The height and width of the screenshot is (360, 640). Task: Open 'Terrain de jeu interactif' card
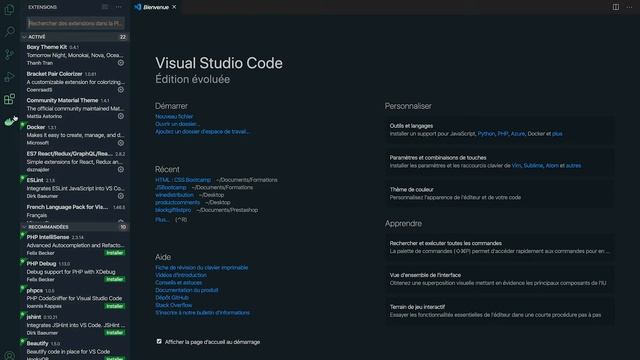point(499,311)
